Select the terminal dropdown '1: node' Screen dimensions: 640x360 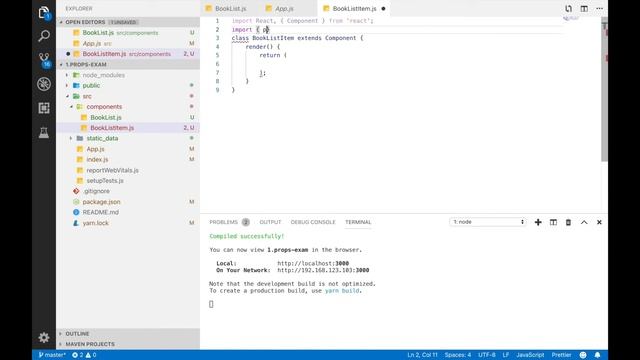click(x=488, y=222)
